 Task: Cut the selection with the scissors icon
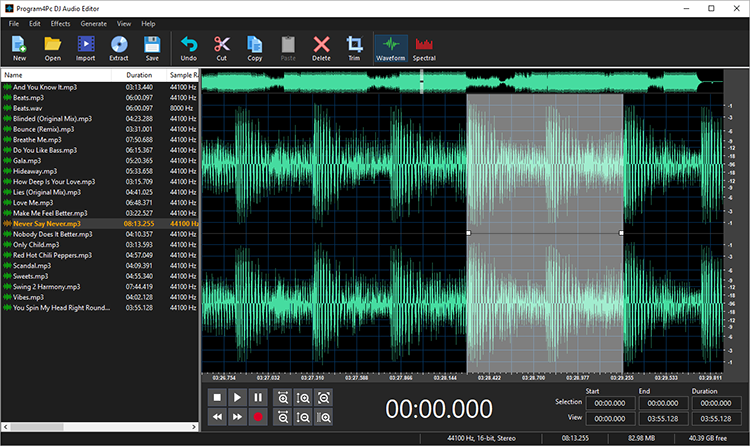tap(222, 47)
